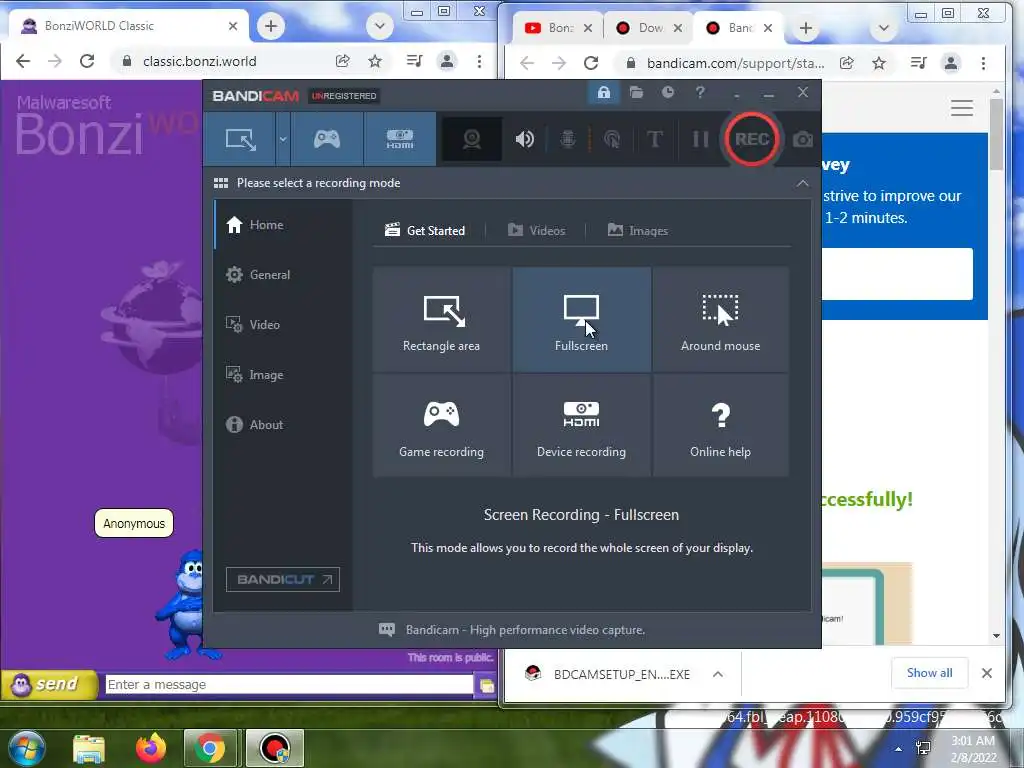Viewport: 1024px width, 768px height.
Task: Bookmark the bandicam.com page star
Action: coord(879,63)
